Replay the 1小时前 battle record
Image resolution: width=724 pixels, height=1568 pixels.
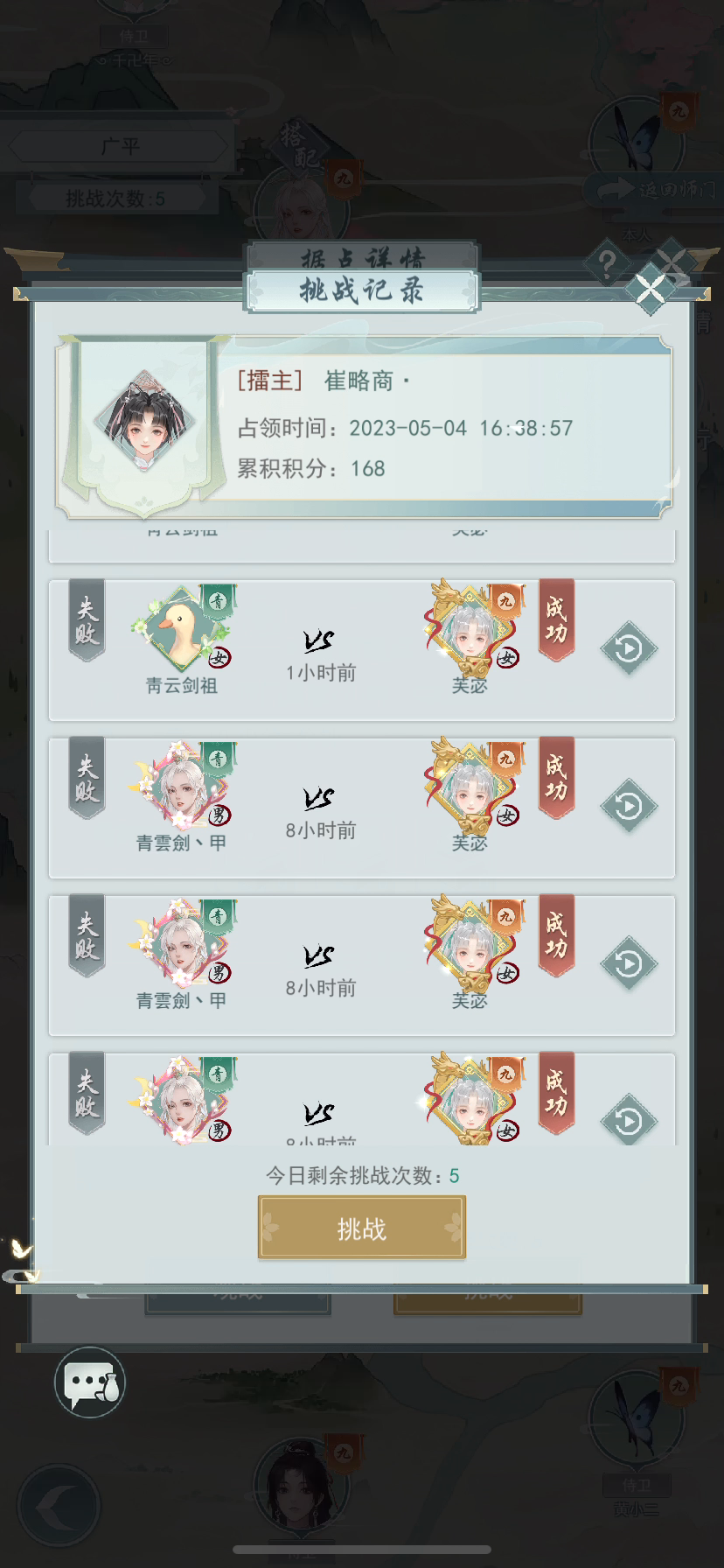click(629, 648)
